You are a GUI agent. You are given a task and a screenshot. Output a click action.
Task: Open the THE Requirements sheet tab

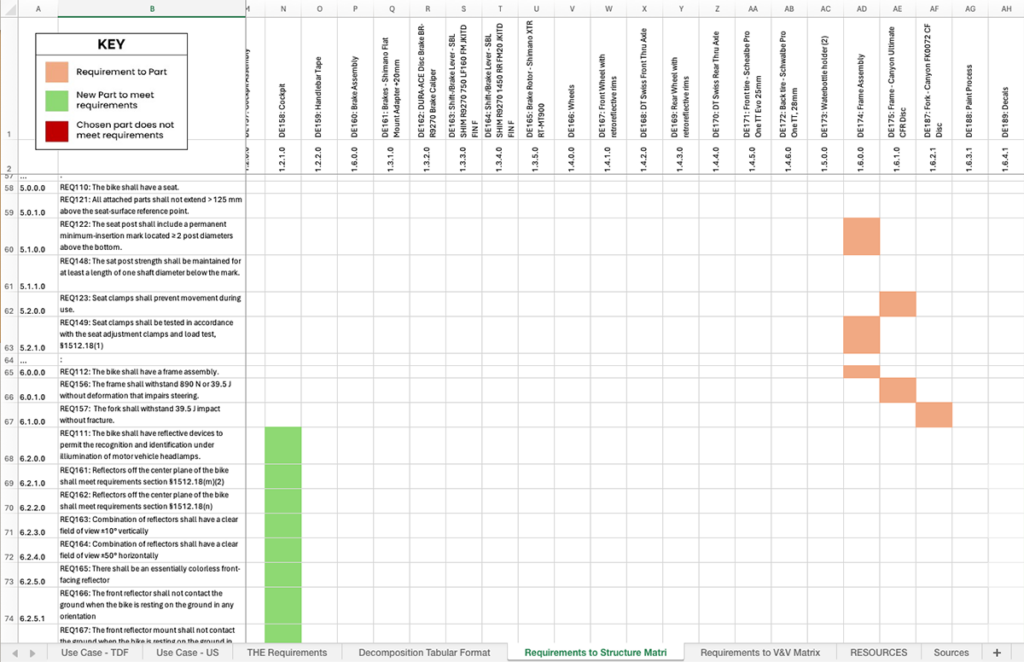[x=287, y=652]
